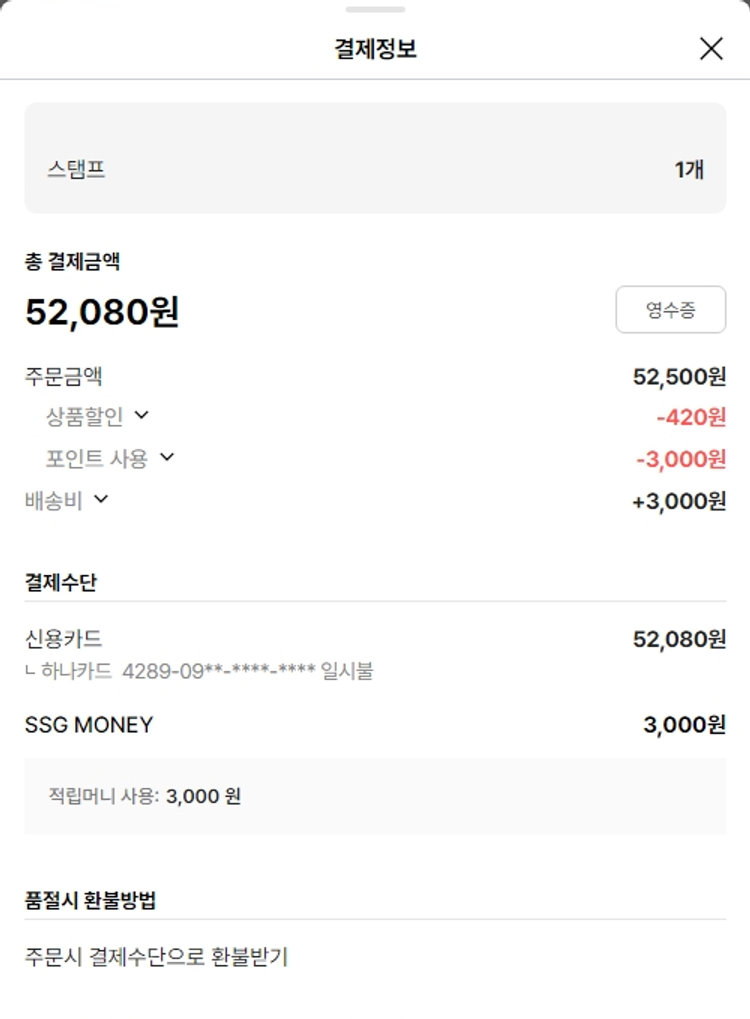Click the order amount value 52,500원
The height and width of the screenshot is (1019, 750).
coord(679,377)
